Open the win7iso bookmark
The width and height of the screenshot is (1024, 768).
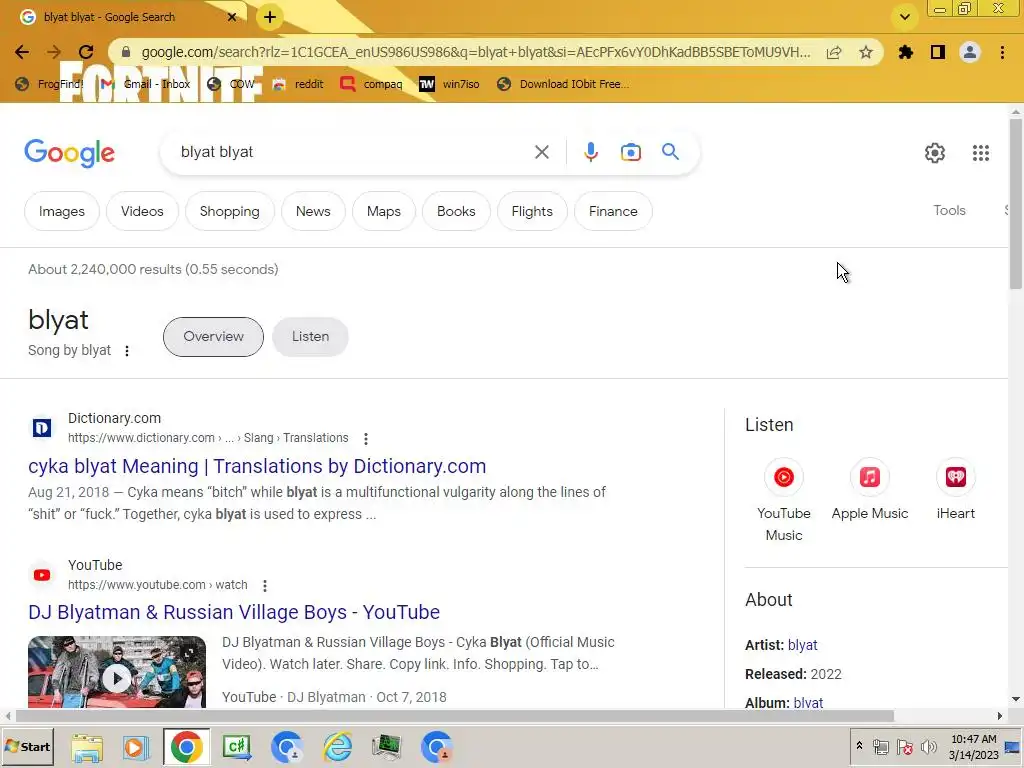(449, 84)
